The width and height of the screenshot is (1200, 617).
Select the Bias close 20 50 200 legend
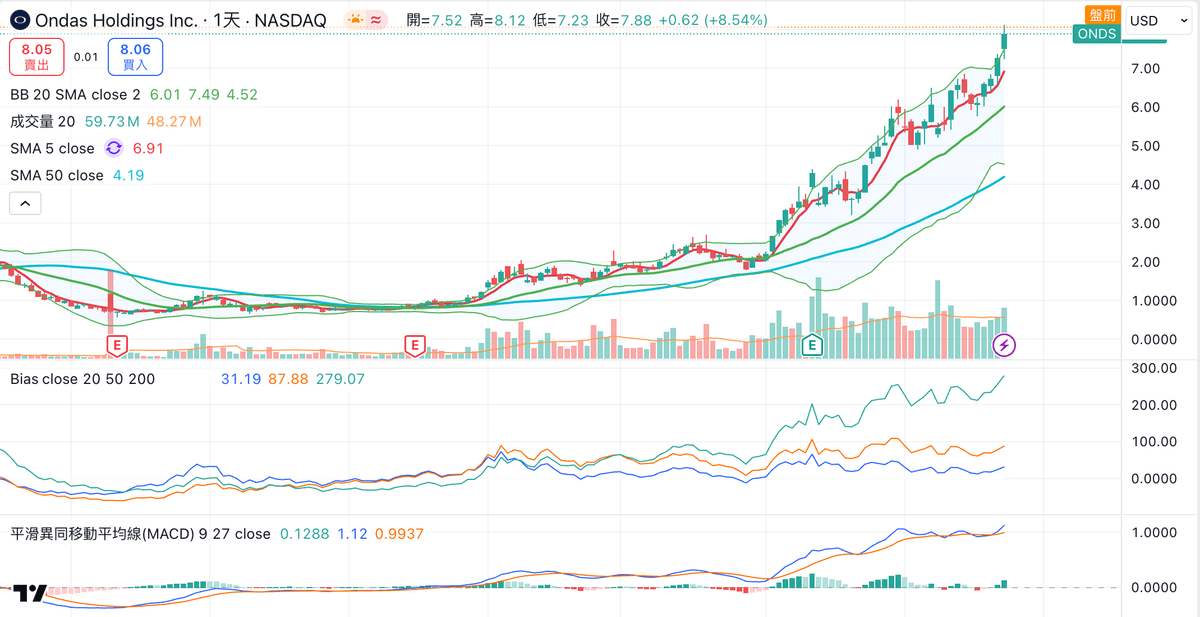point(82,380)
